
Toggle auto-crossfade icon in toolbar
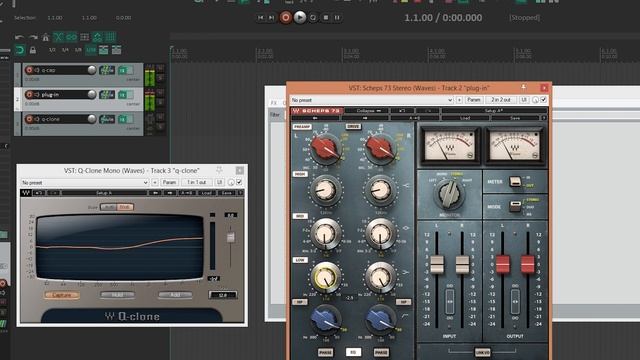coord(58,38)
